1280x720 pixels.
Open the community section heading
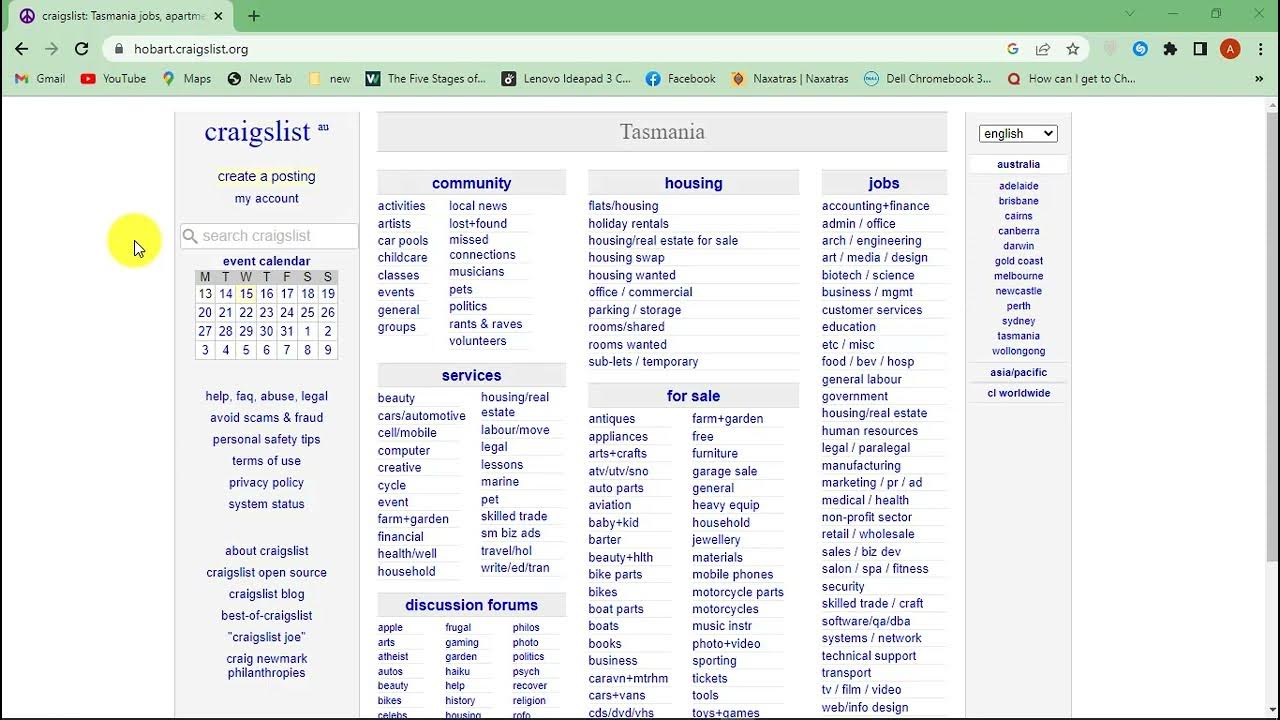tap(471, 183)
